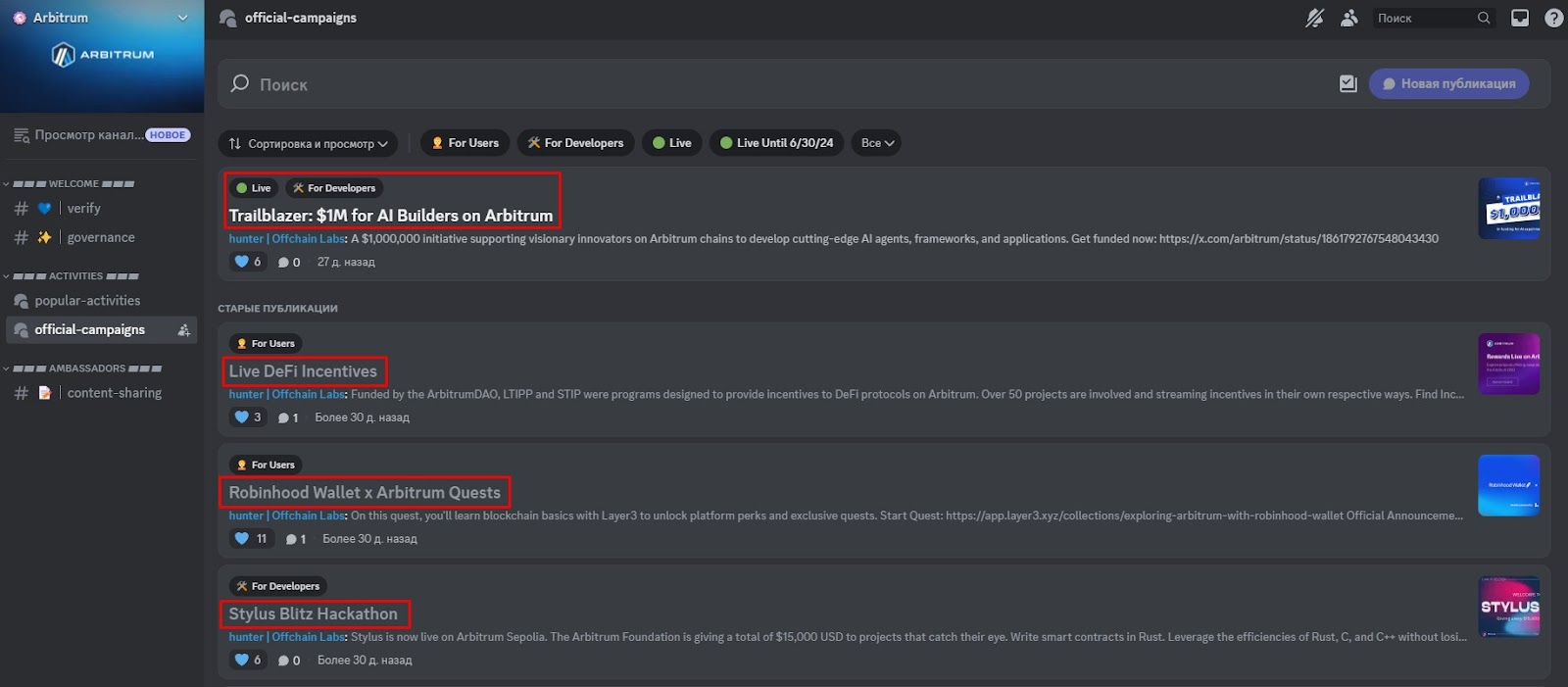
Task: Show the member list icon
Action: tap(1349, 18)
